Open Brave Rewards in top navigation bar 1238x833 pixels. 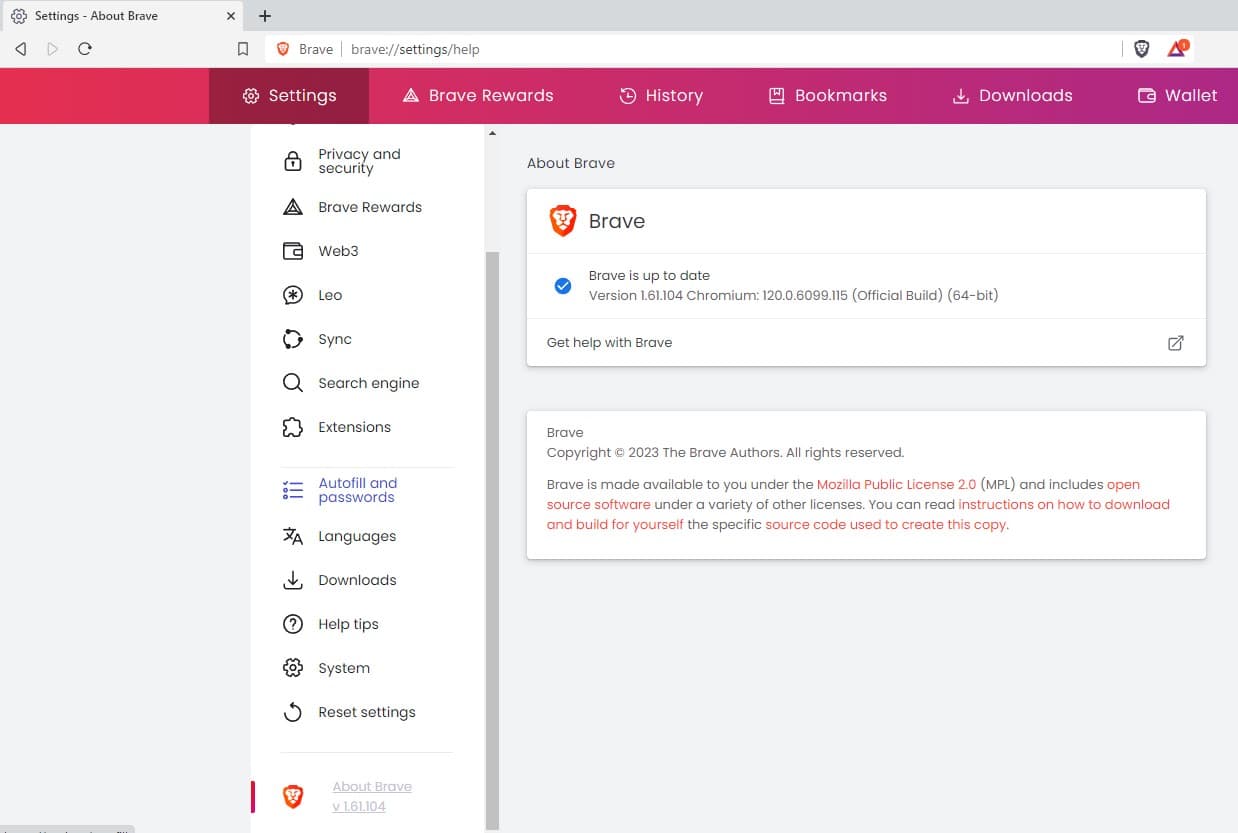pyautogui.click(x=478, y=96)
